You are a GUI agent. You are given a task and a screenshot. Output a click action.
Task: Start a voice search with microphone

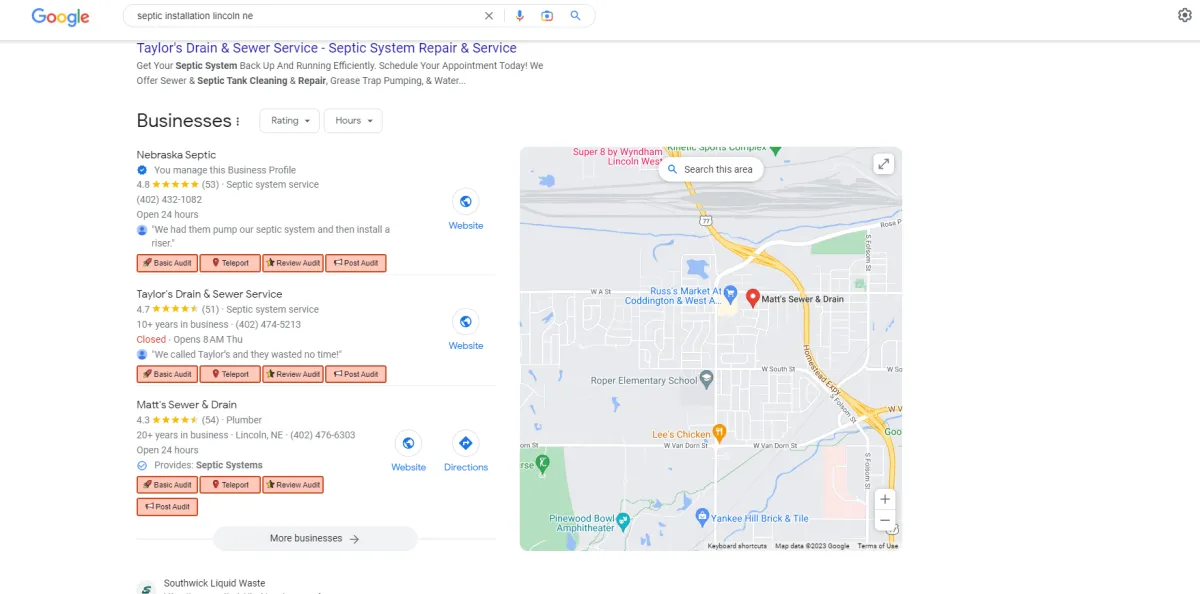coord(519,16)
